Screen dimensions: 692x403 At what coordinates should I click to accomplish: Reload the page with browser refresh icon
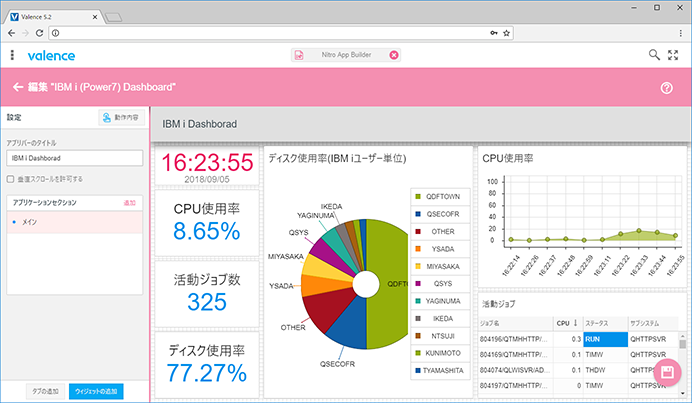click(39, 33)
